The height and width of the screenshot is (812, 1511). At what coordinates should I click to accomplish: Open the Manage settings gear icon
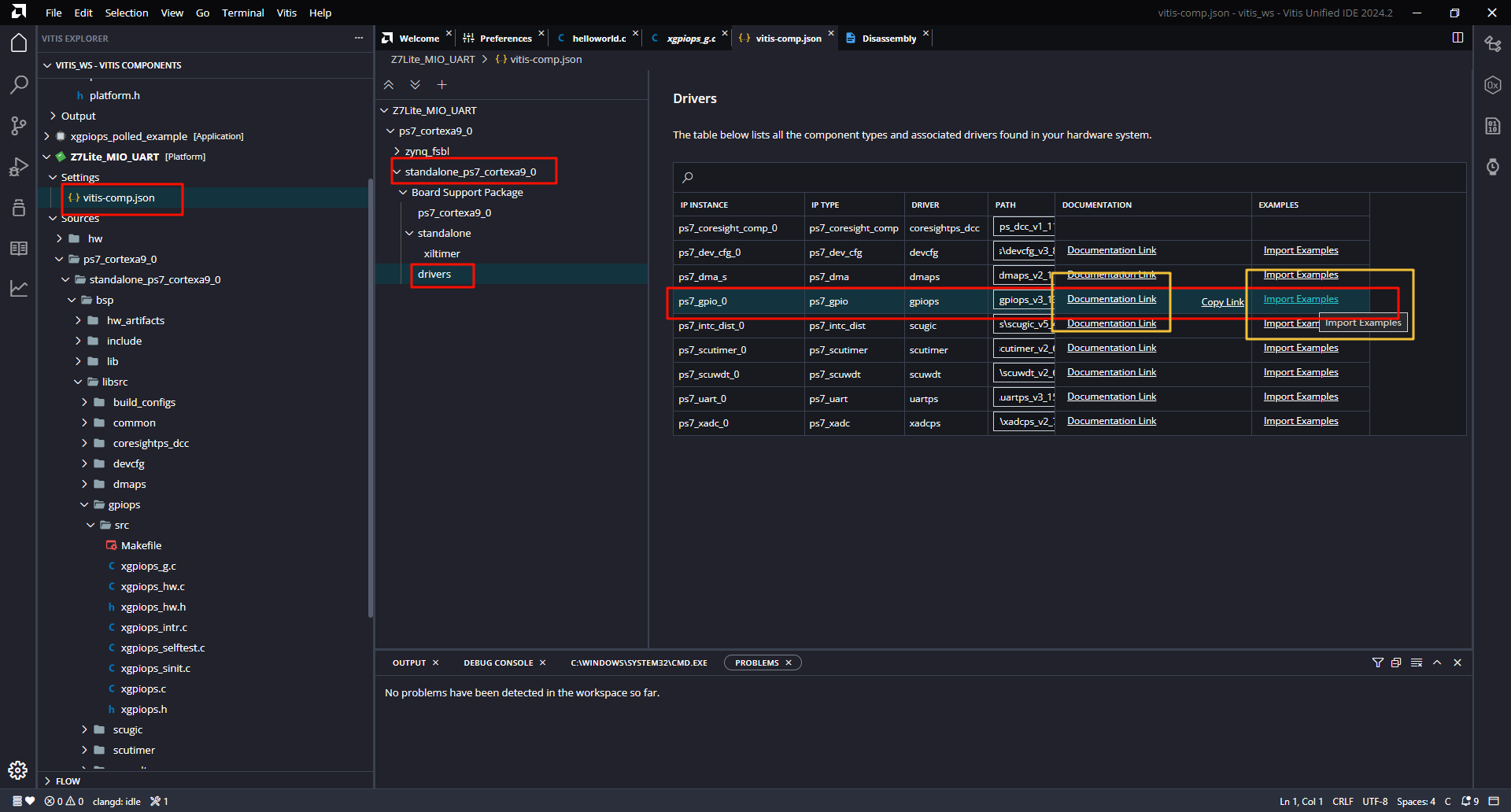coord(18,770)
